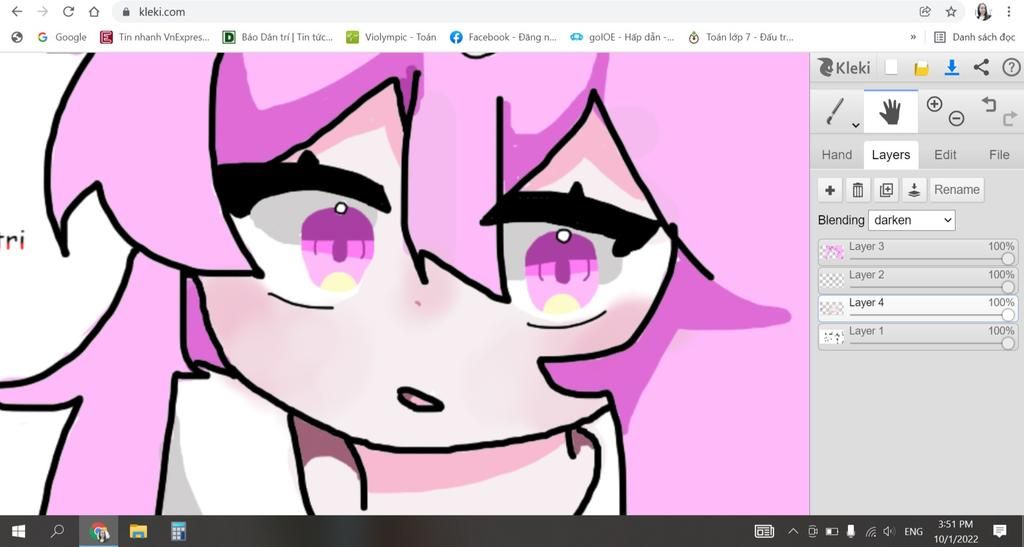The width and height of the screenshot is (1024, 547).
Task: Create a new image with the blank page icon
Action: 891,67
